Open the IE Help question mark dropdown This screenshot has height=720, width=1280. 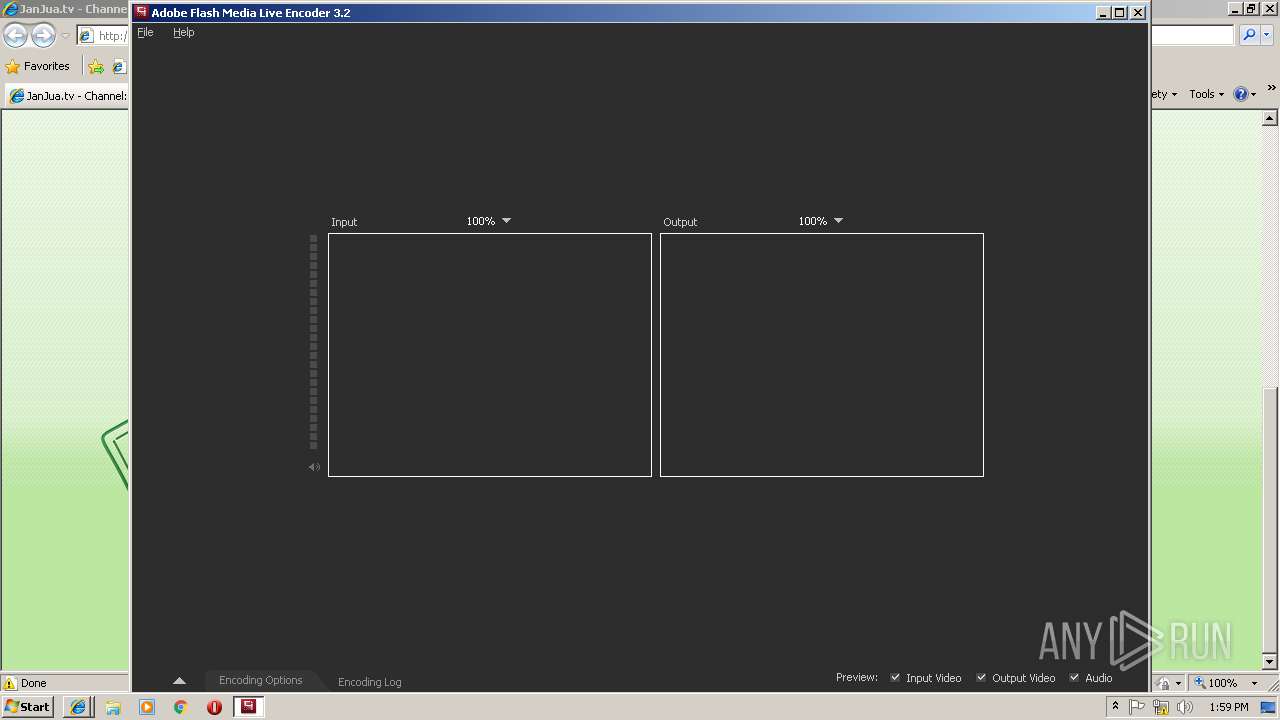(1245, 94)
